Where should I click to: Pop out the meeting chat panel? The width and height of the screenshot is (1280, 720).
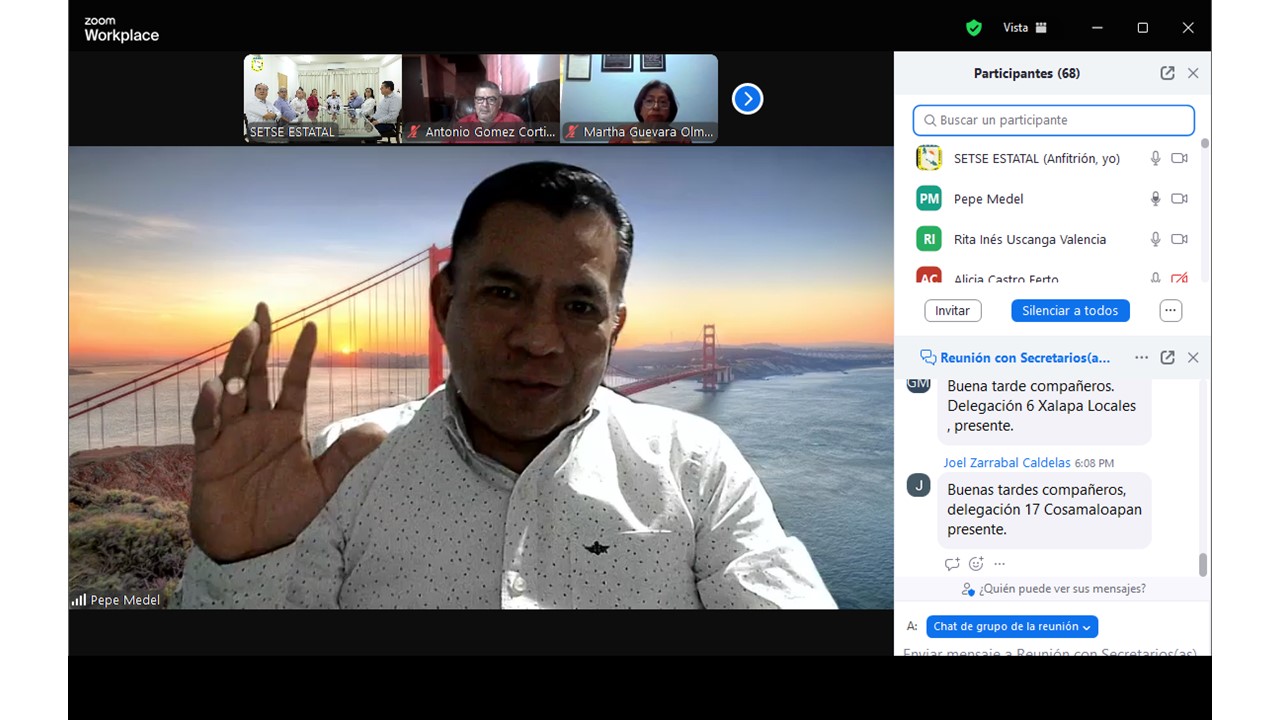(x=1167, y=357)
